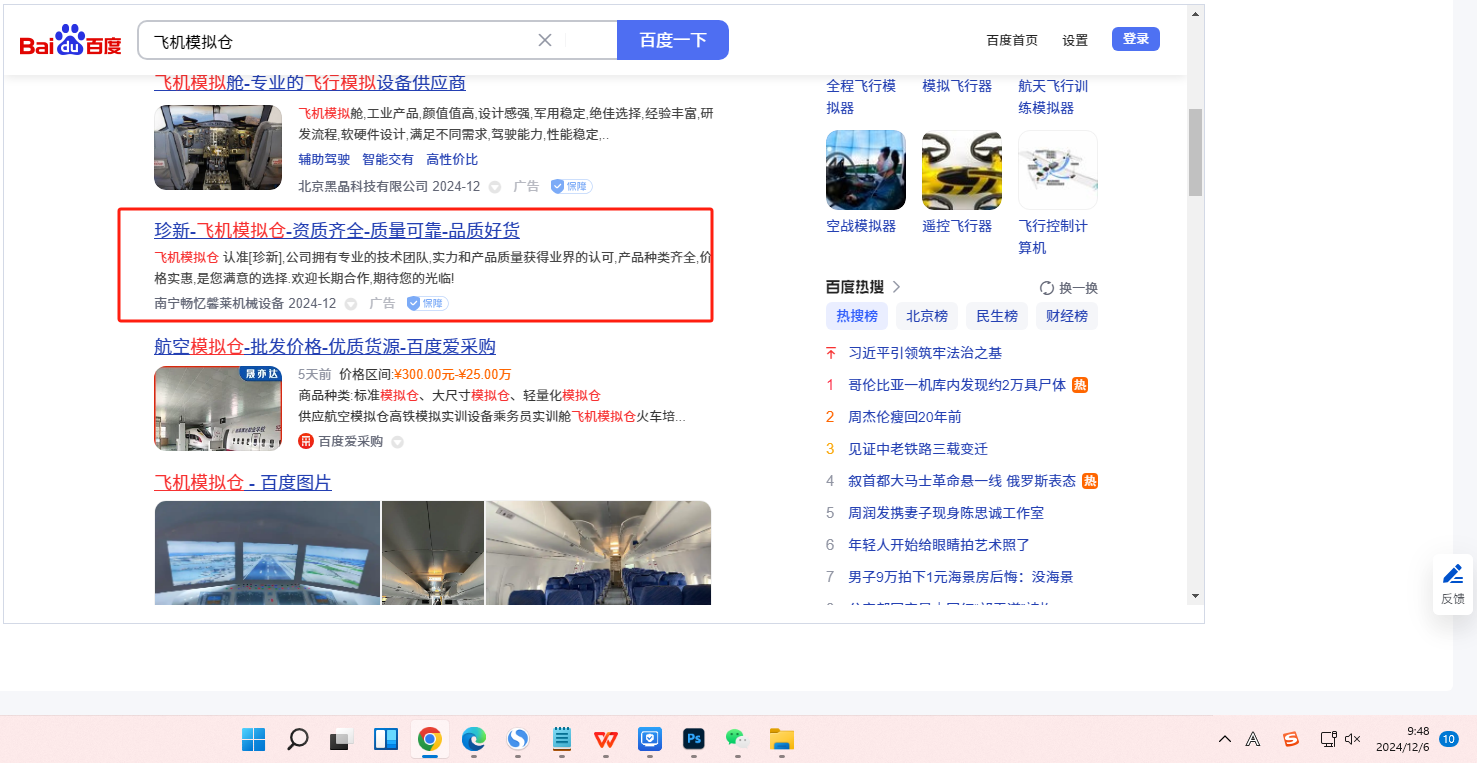Open Task View on the taskbar
This screenshot has width=1477, height=763.
342,740
